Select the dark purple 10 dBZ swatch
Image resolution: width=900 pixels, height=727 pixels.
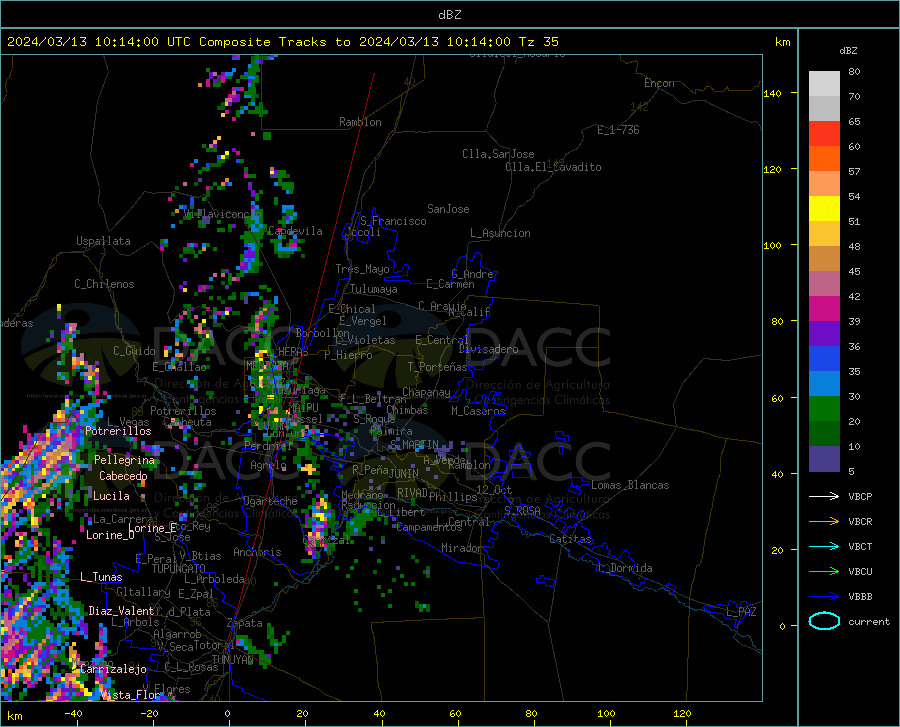pyautogui.click(x=824, y=458)
